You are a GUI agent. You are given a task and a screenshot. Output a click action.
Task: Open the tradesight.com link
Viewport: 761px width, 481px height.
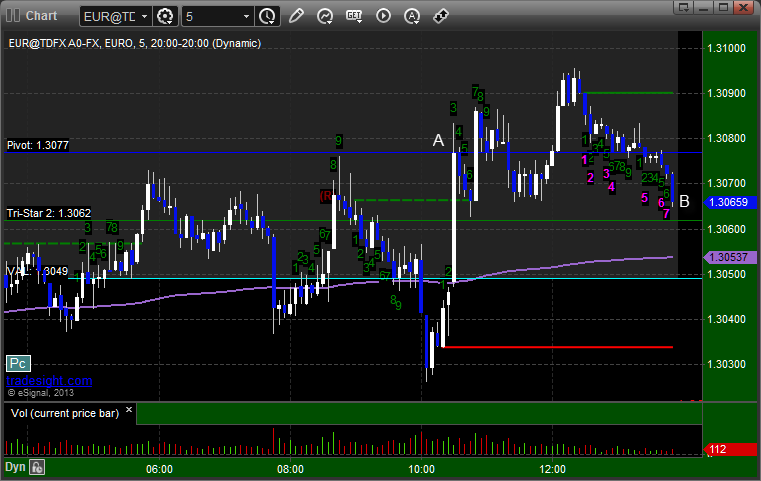49,381
